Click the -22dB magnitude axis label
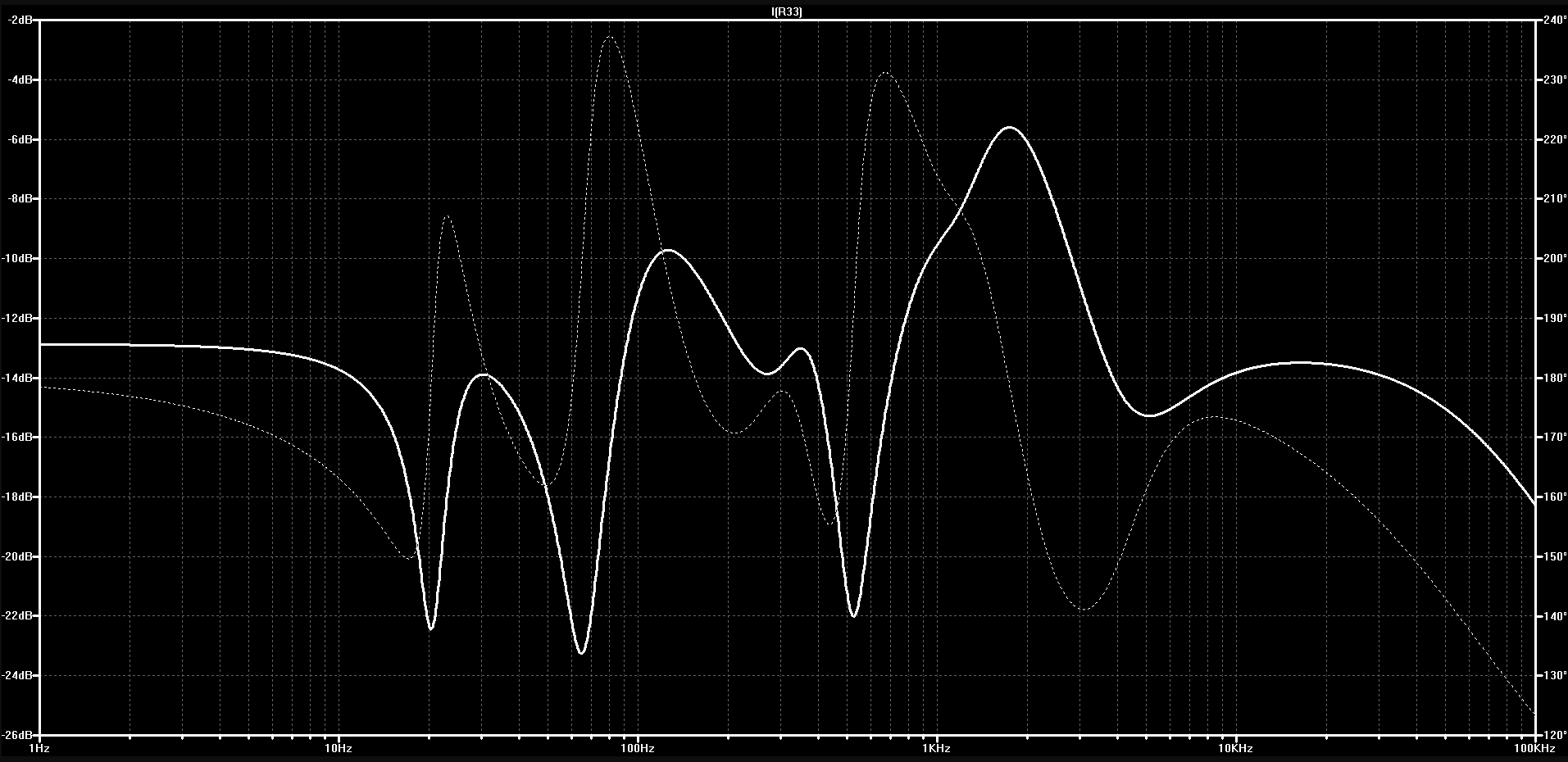 coord(17,616)
